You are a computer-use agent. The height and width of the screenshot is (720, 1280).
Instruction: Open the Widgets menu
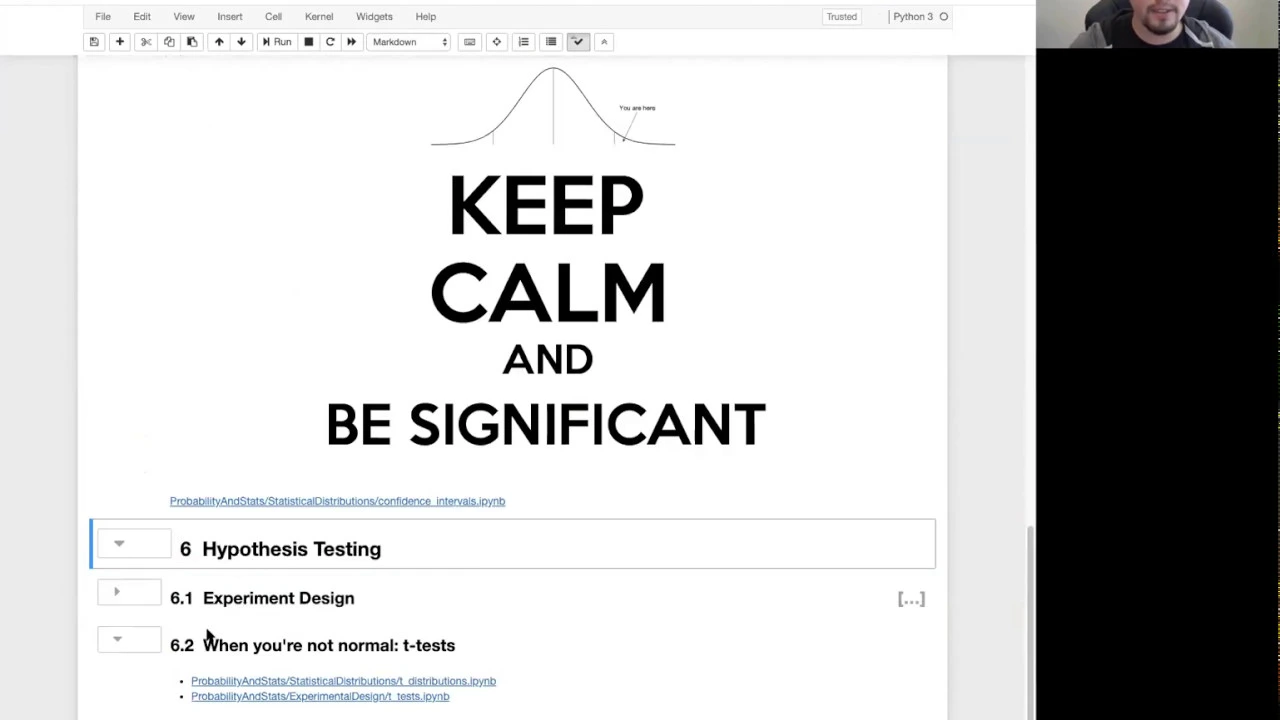point(374,16)
